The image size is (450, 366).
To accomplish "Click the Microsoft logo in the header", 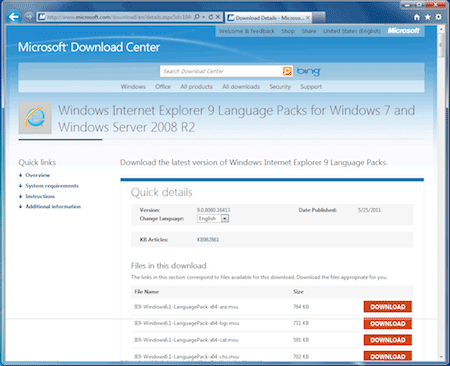I will (403, 31).
